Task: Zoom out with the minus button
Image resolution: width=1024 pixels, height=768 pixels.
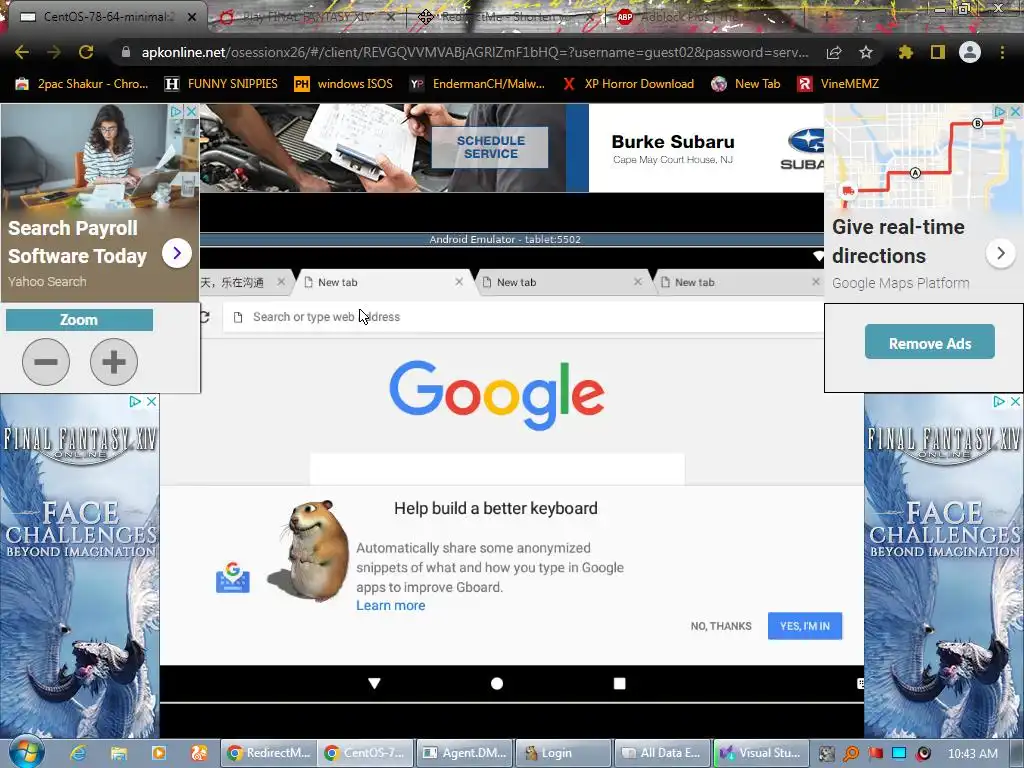Action: 46,362
